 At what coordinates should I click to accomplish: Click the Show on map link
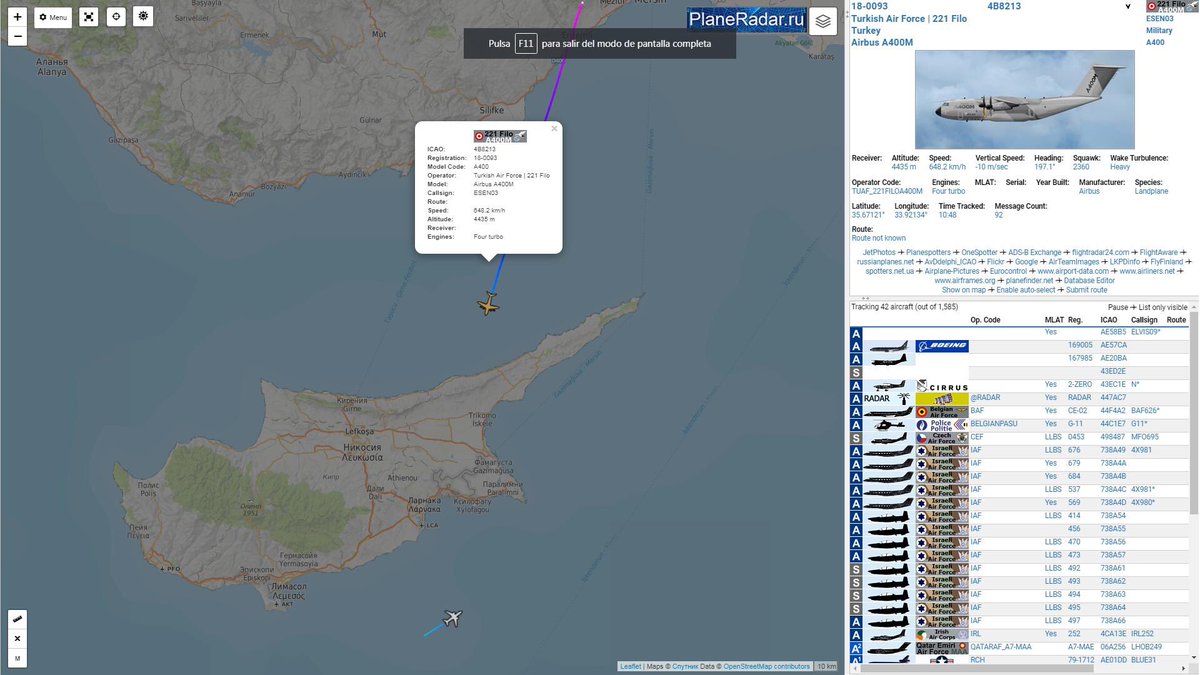point(964,290)
